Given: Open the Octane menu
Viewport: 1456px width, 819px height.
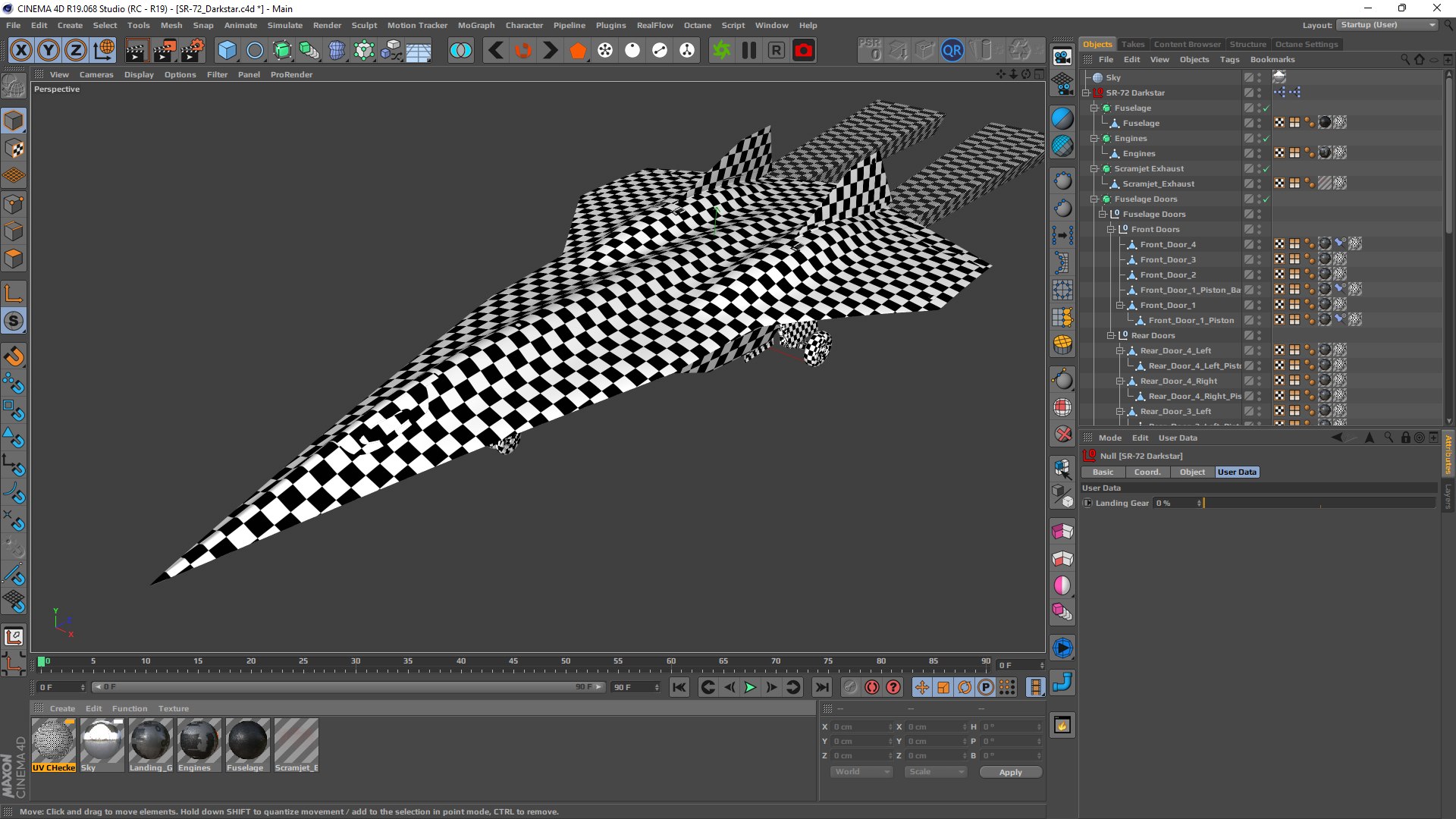Looking at the screenshot, I should [697, 25].
